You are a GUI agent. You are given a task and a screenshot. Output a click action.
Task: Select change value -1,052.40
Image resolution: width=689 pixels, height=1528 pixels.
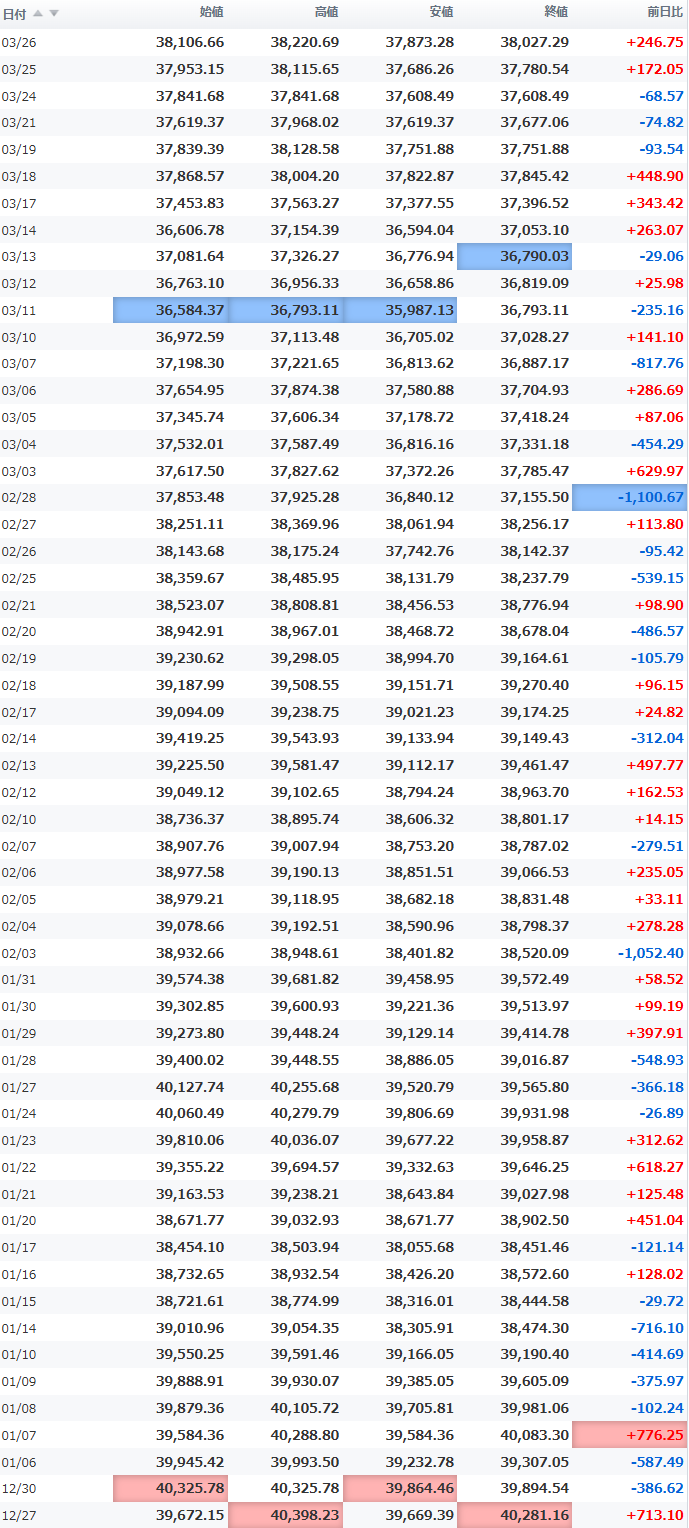coord(651,953)
